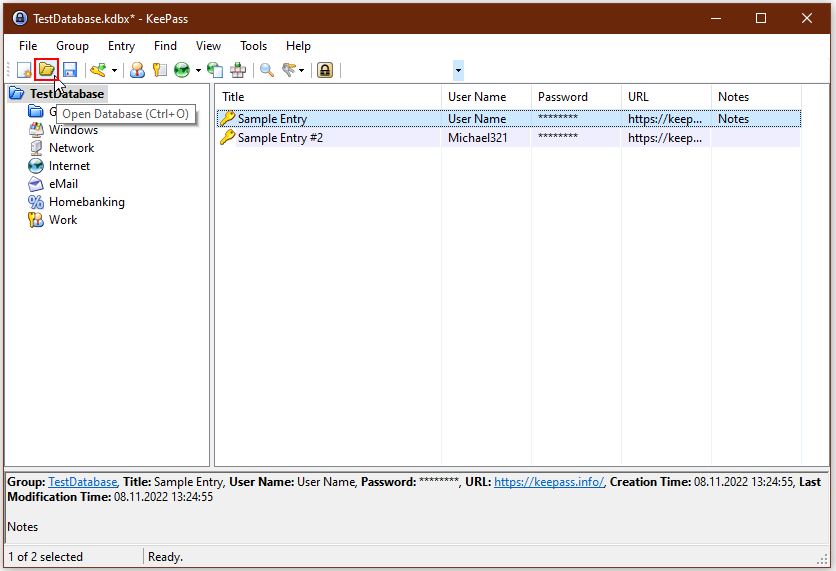
Task: Click the Internet group globe icon
Action: click(36, 166)
